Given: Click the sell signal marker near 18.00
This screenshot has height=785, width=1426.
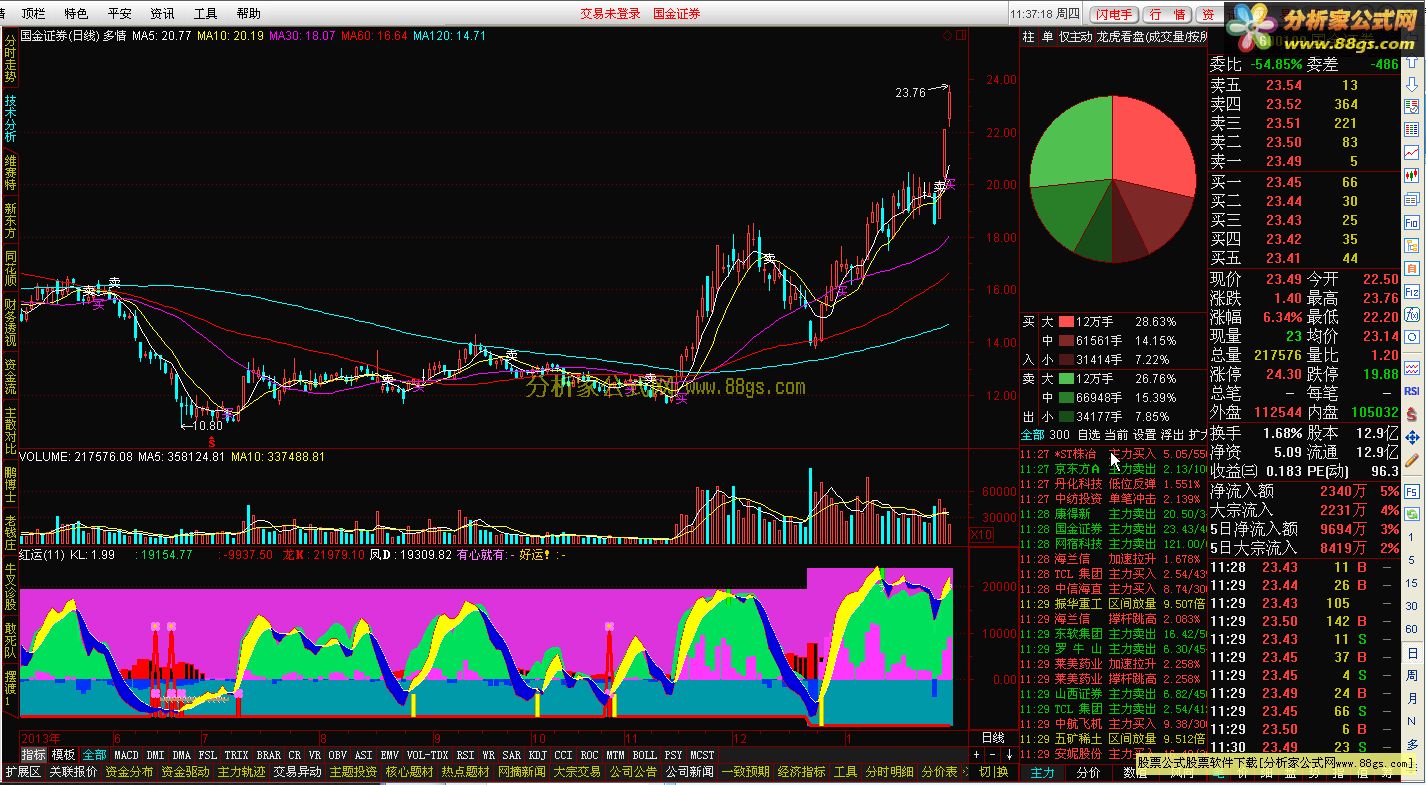Looking at the screenshot, I should pos(769,258).
